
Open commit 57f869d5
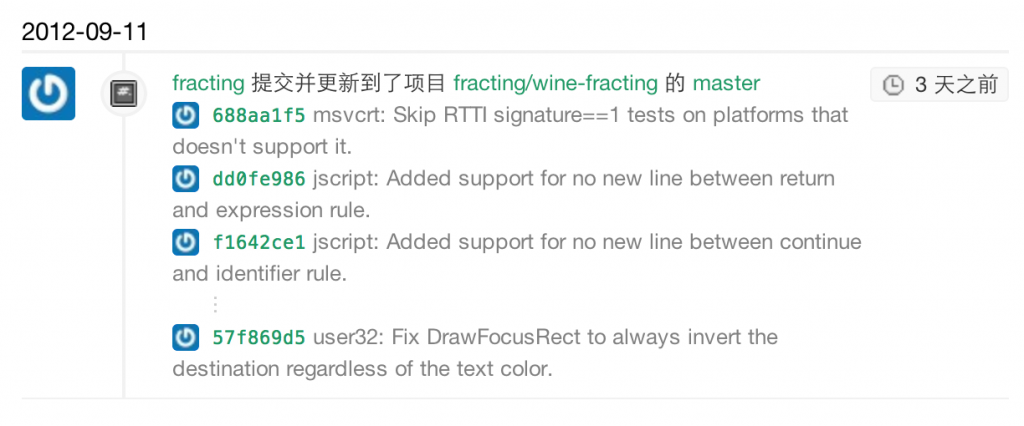[x=259, y=338]
